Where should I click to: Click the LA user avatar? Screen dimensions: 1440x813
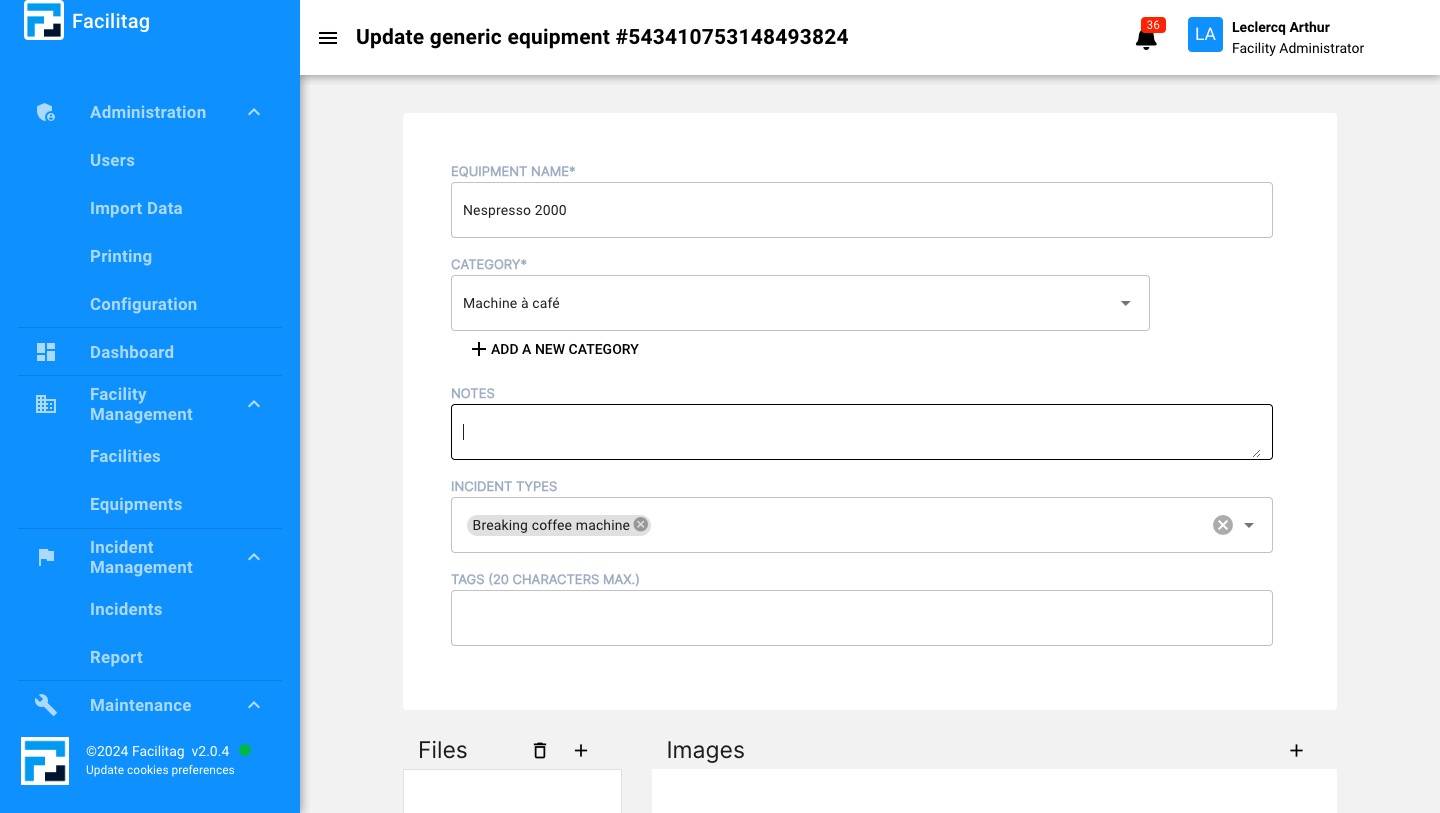[x=1205, y=35]
